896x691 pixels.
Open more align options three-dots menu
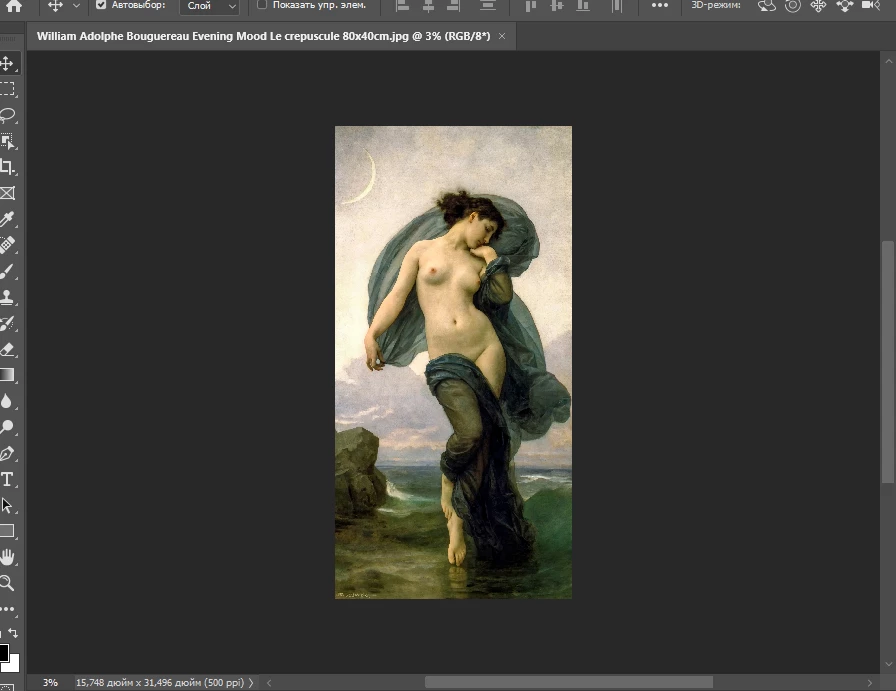tap(660, 5)
